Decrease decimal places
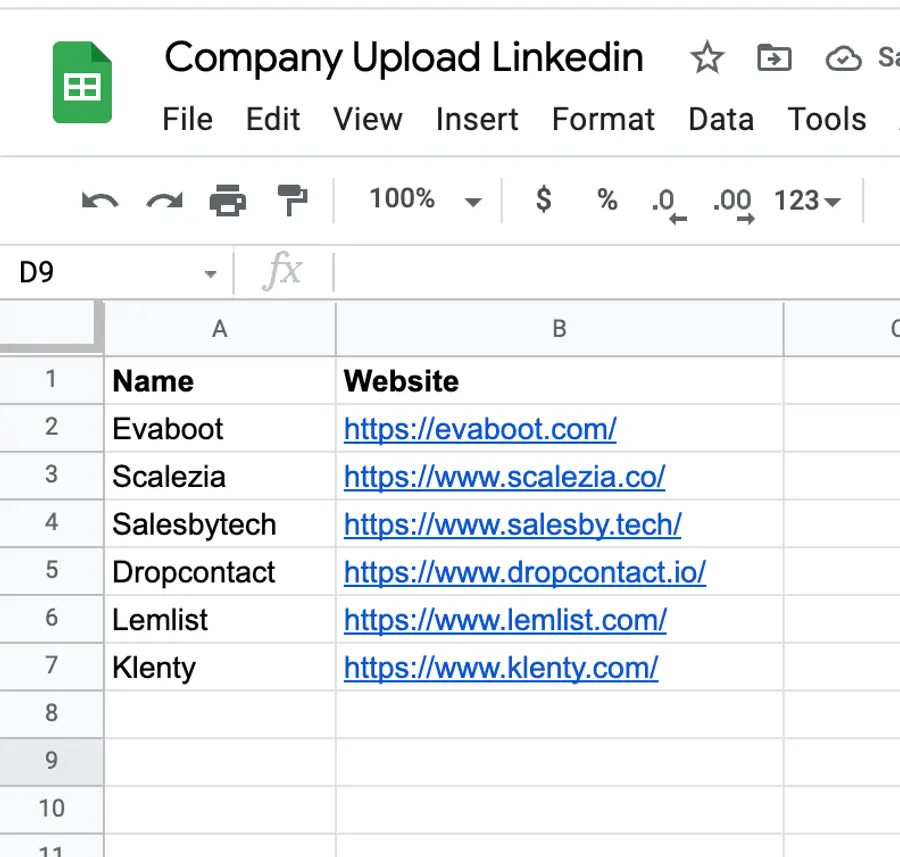900x857 pixels. (666, 200)
